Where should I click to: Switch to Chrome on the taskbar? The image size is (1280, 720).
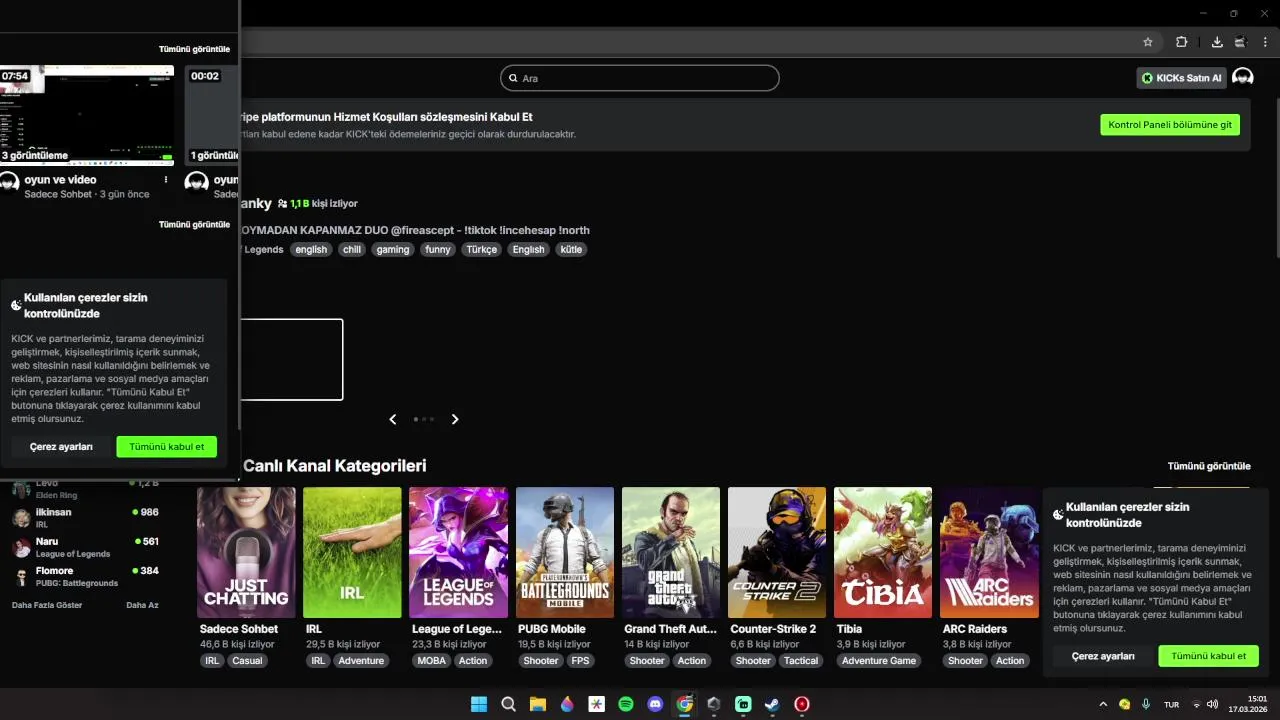(684, 704)
